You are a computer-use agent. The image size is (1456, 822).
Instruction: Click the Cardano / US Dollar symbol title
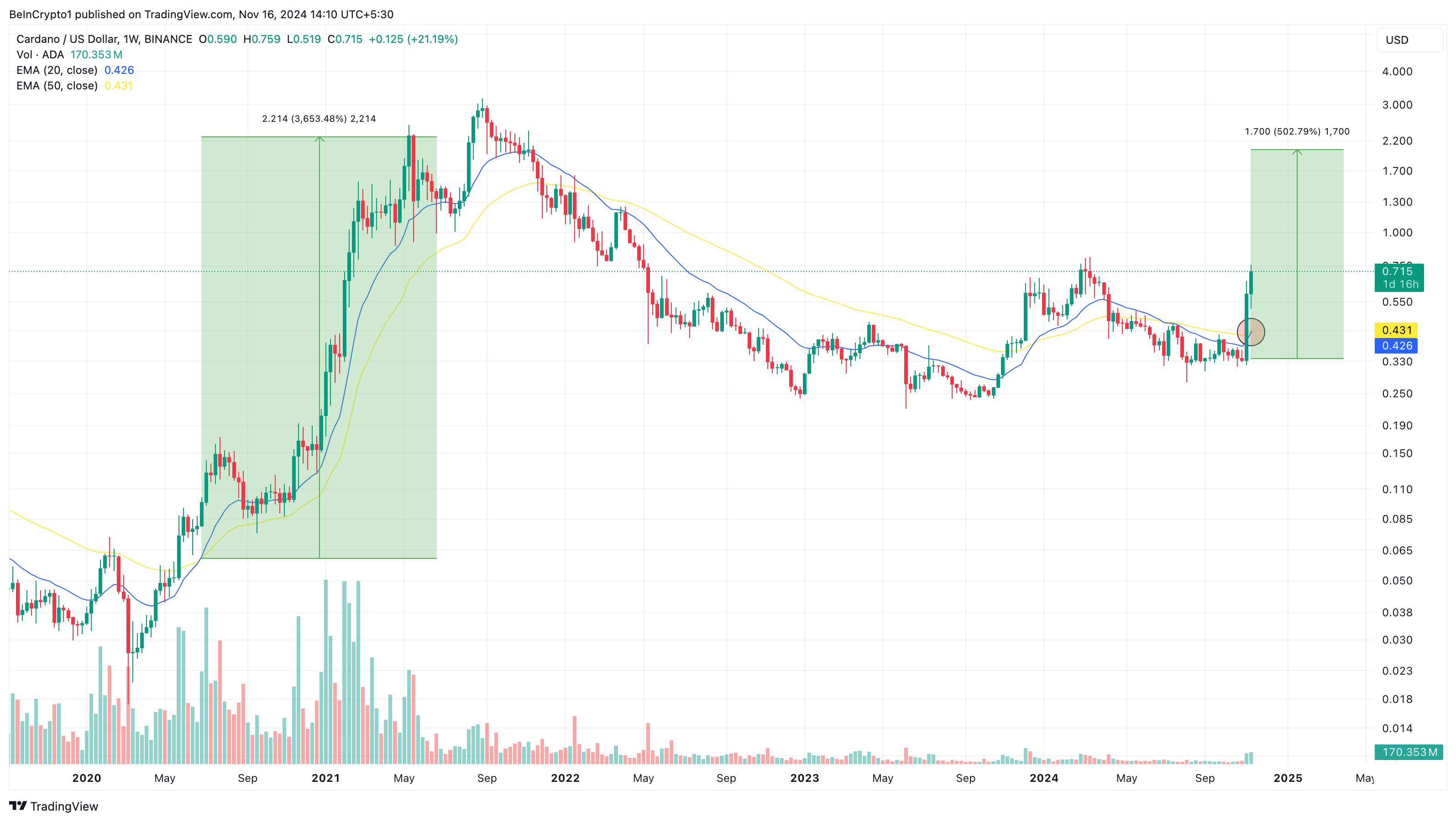(66, 39)
